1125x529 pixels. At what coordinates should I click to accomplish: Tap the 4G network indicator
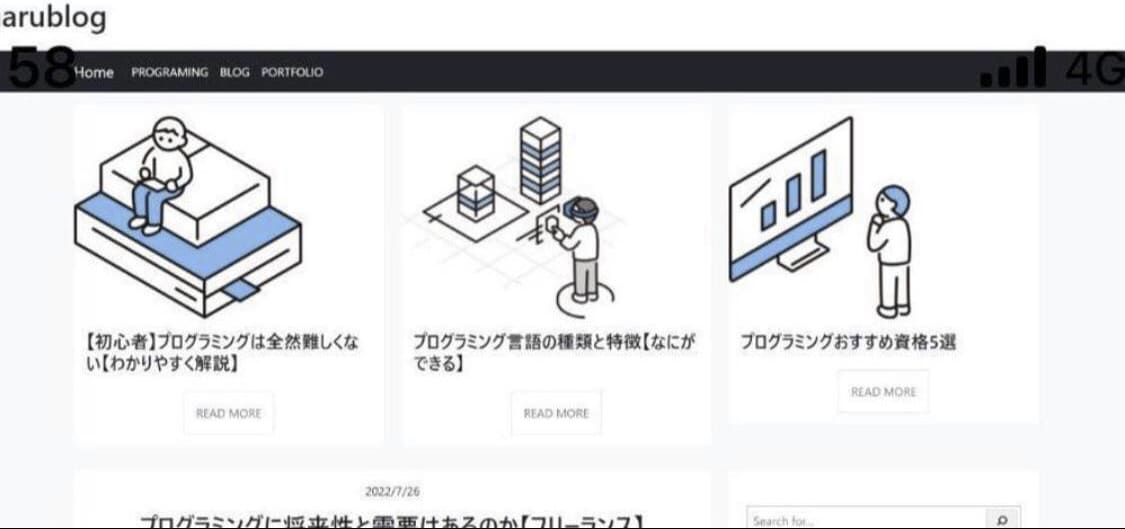point(1094,70)
